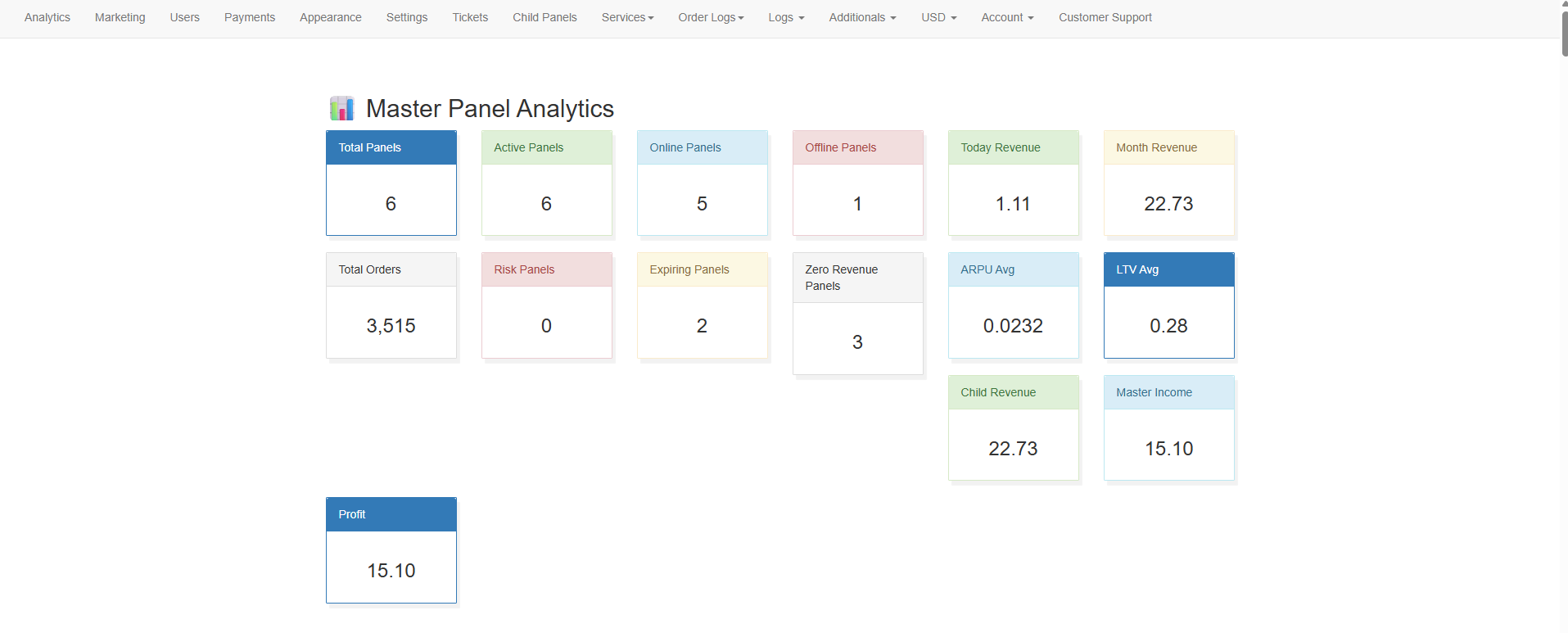
Task: Open the Services dropdown menu
Action: (x=627, y=17)
